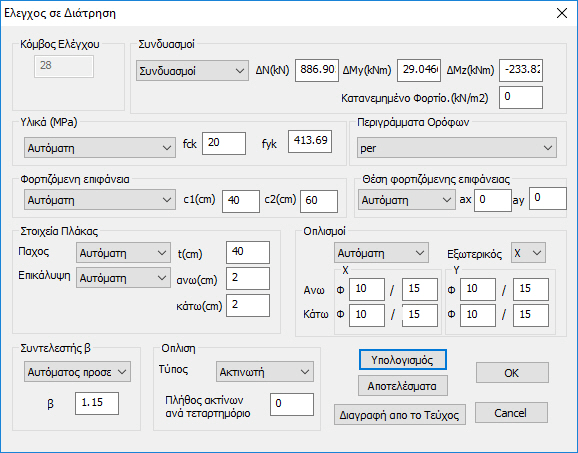Click the Υπολογισμός button

pyautogui.click(x=403, y=360)
